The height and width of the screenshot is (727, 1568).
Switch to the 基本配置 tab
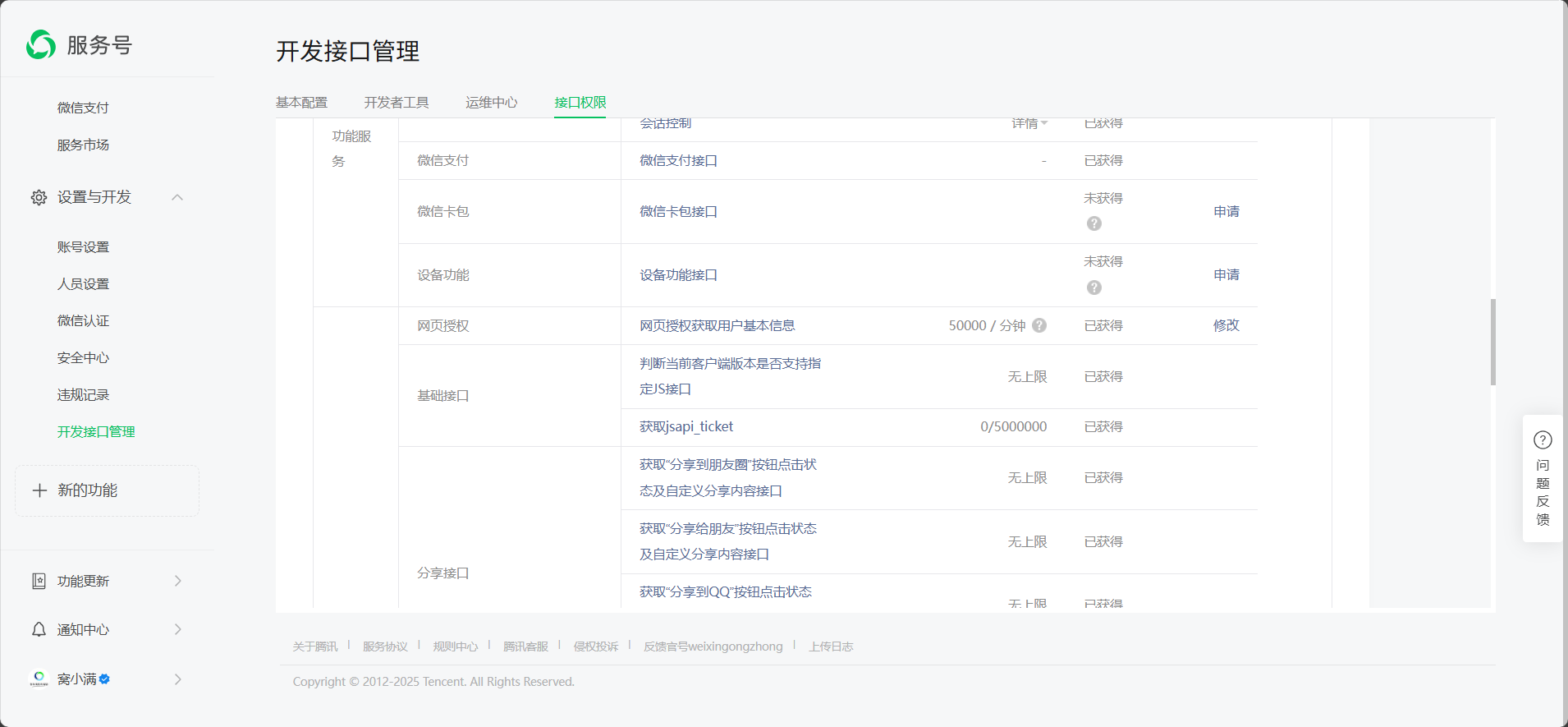pyautogui.click(x=301, y=102)
